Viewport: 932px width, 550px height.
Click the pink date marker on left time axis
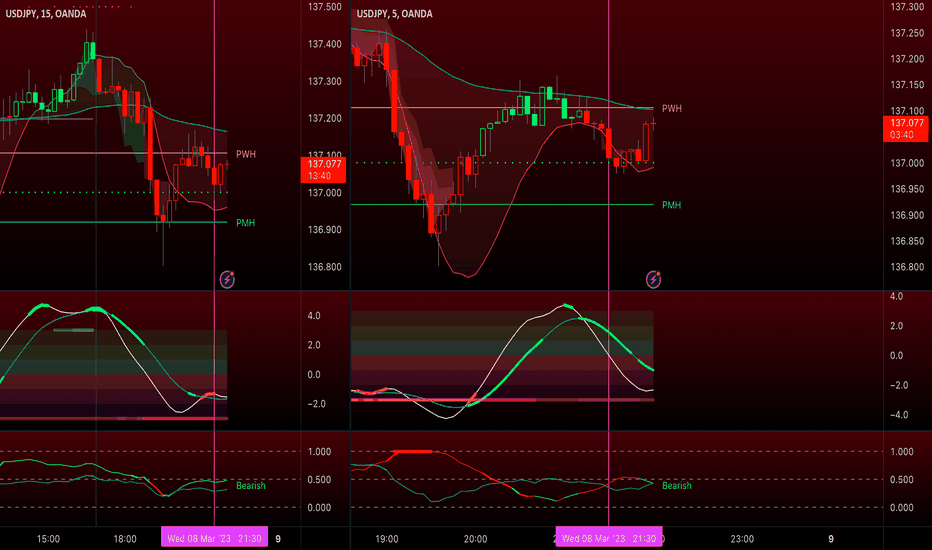214,538
